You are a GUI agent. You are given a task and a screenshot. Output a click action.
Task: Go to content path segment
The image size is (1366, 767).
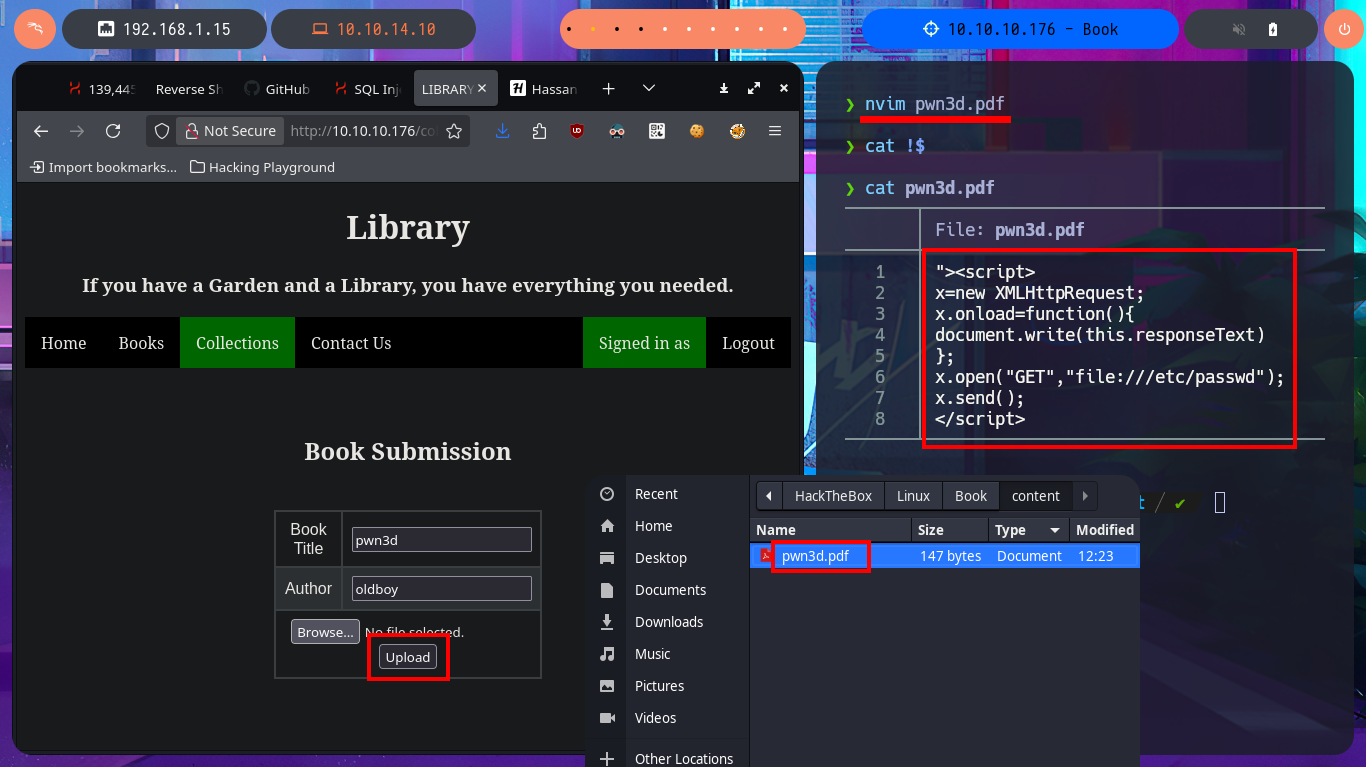(1036, 496)
